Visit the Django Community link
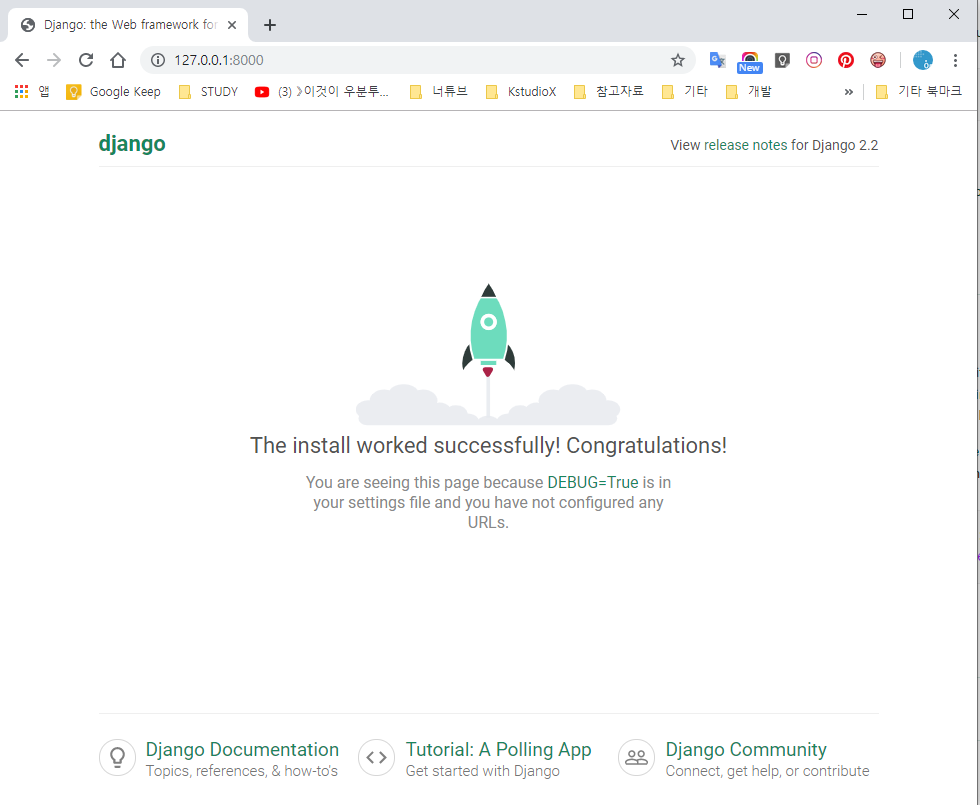980x805 pixels. tap(746, 750)
